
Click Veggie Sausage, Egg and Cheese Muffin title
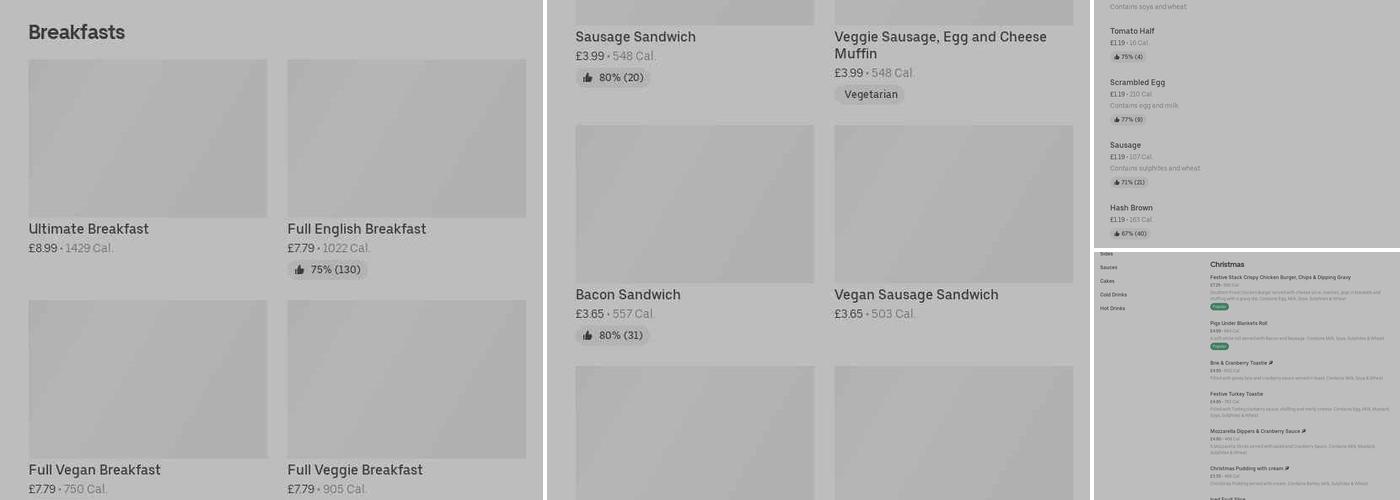[x=940, y=45]
